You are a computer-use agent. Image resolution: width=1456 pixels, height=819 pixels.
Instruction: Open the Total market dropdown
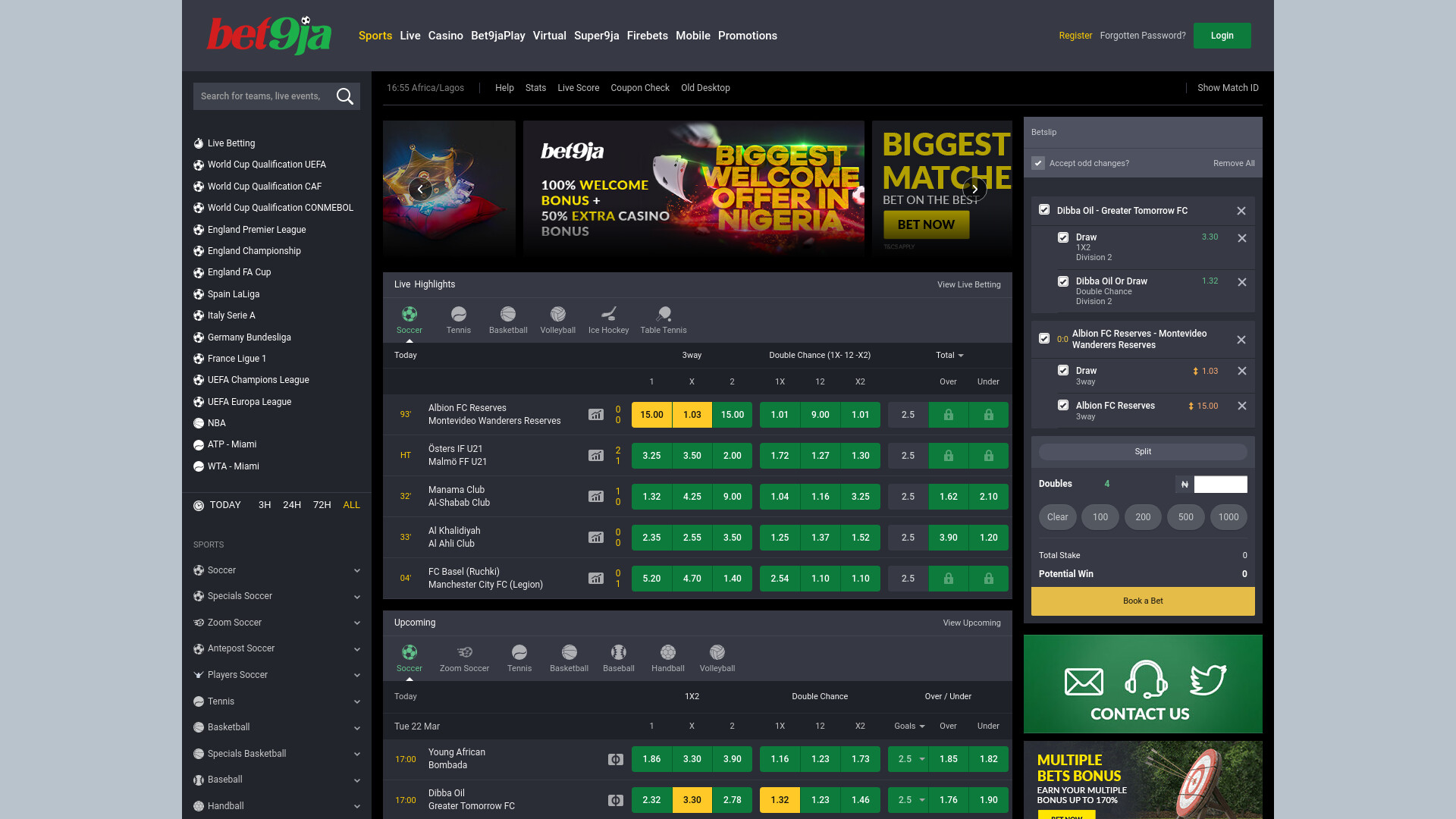(949, 355)
